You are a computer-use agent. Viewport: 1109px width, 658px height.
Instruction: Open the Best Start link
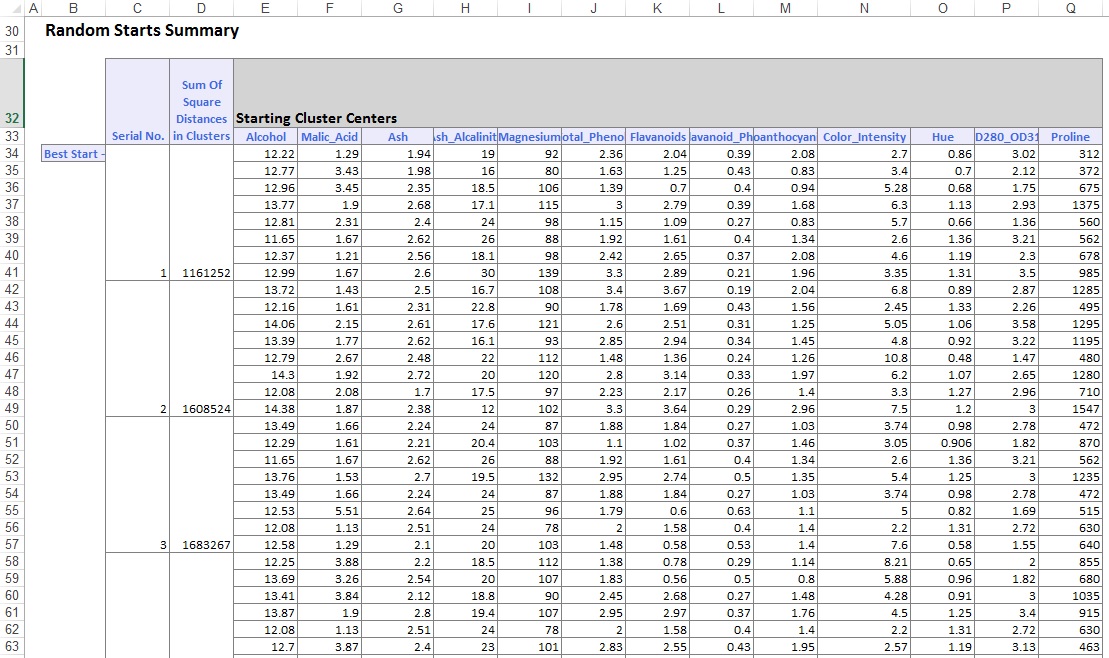tap(73, 154)
